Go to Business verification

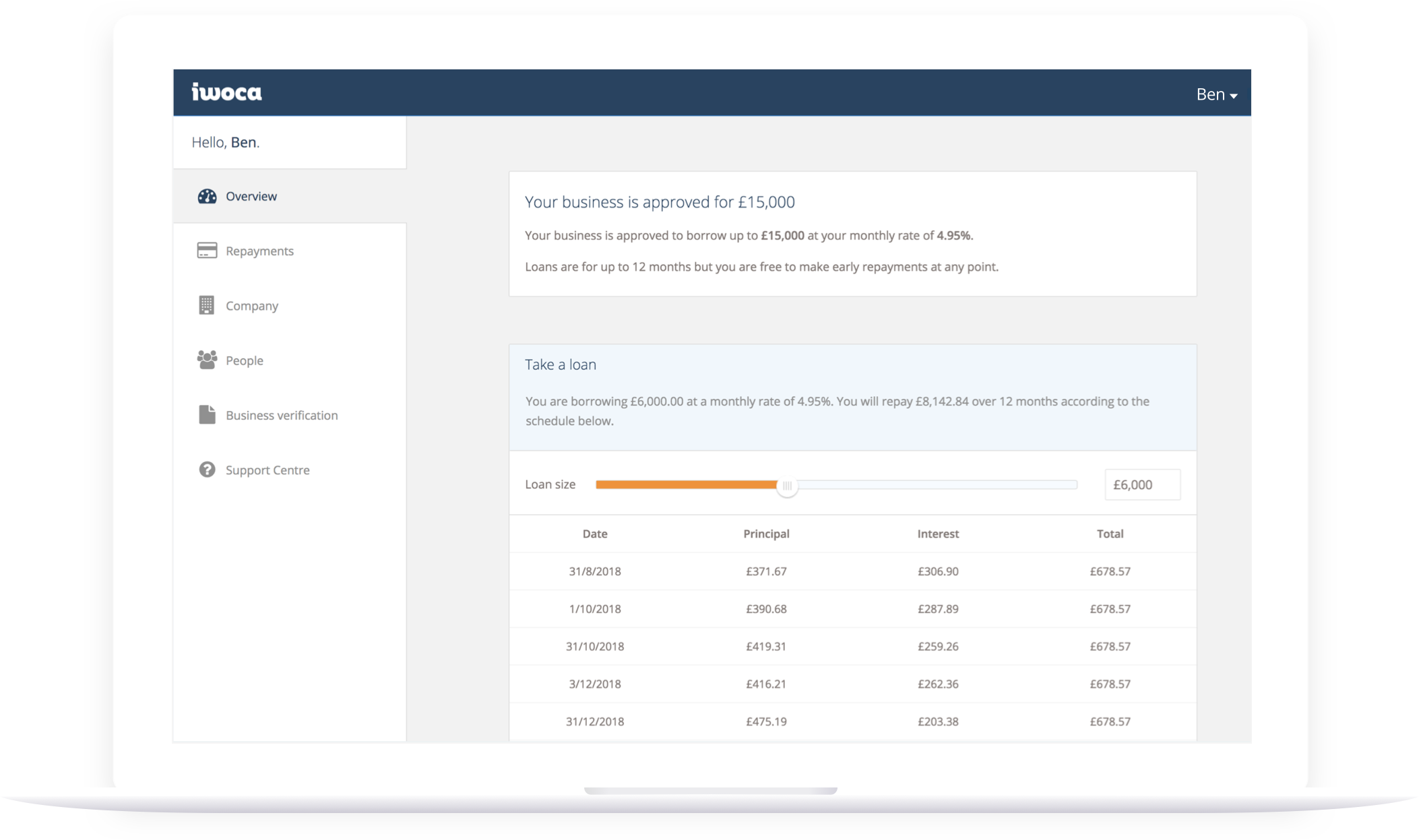click(282, 415)
